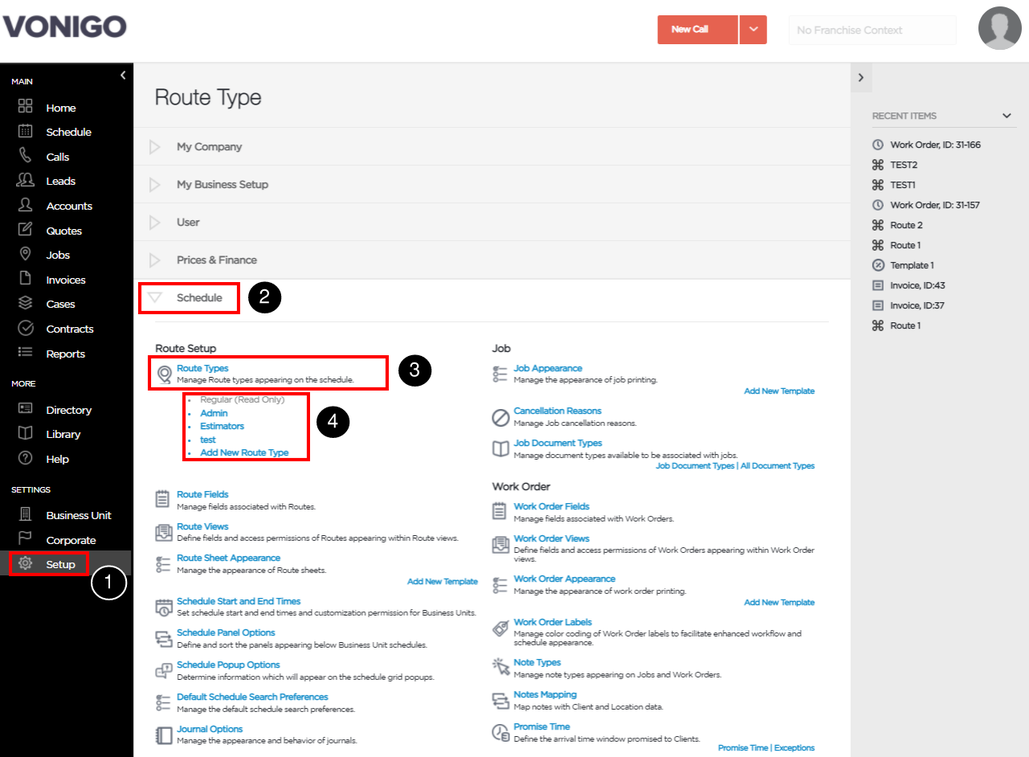The width and height of the screenshot is (1029, 757).
Task: Collapse the Recent Items chevron
Action: (1007, 116)
